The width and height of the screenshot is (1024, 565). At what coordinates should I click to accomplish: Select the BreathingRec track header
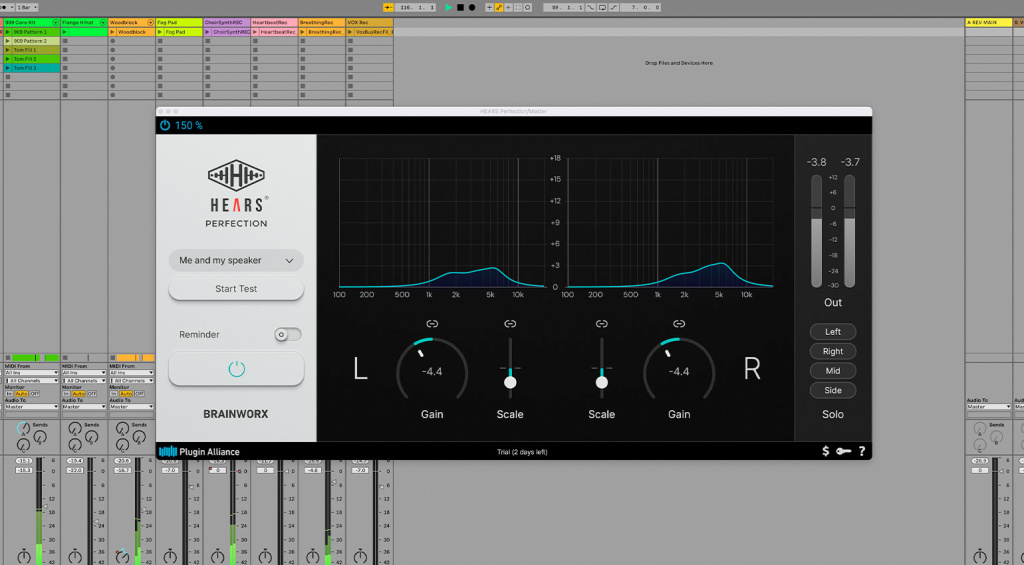322,22
